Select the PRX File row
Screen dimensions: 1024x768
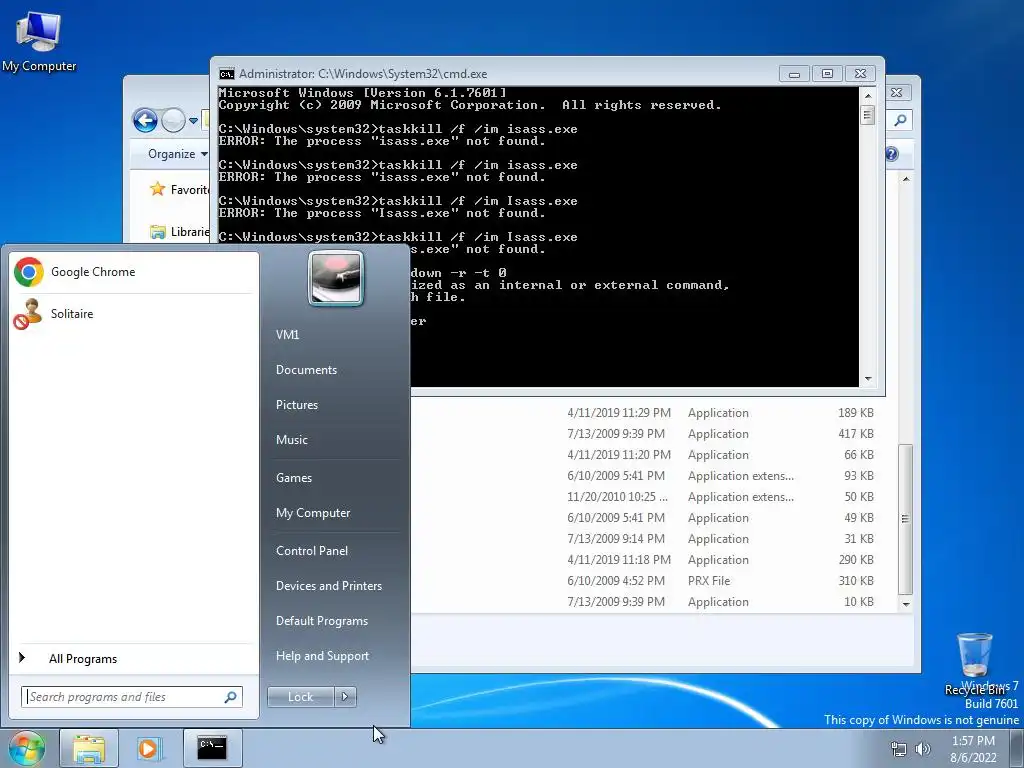653,581
